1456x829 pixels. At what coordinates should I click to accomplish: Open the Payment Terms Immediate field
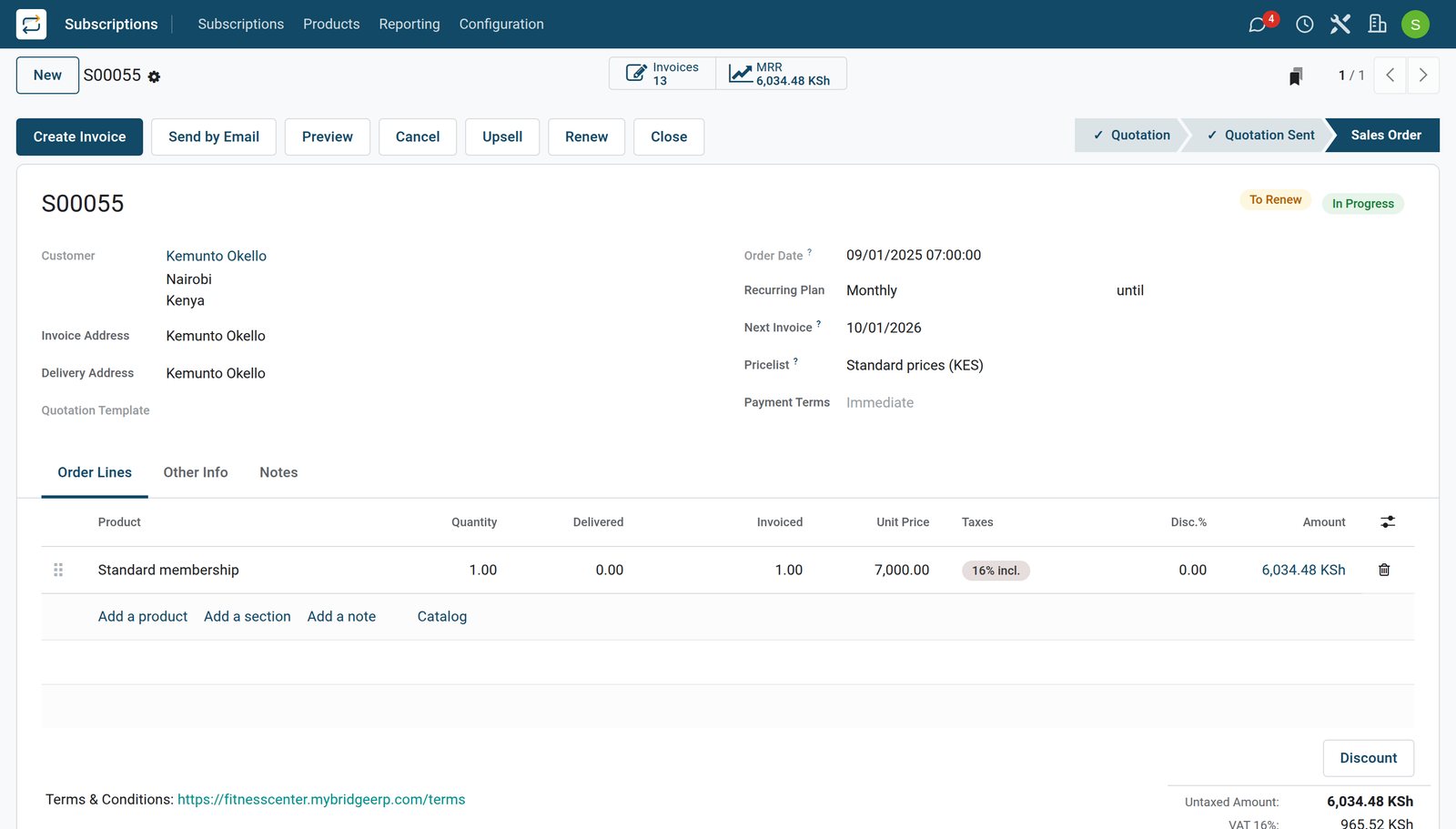pyautogui.click(x=1128, y=402)
